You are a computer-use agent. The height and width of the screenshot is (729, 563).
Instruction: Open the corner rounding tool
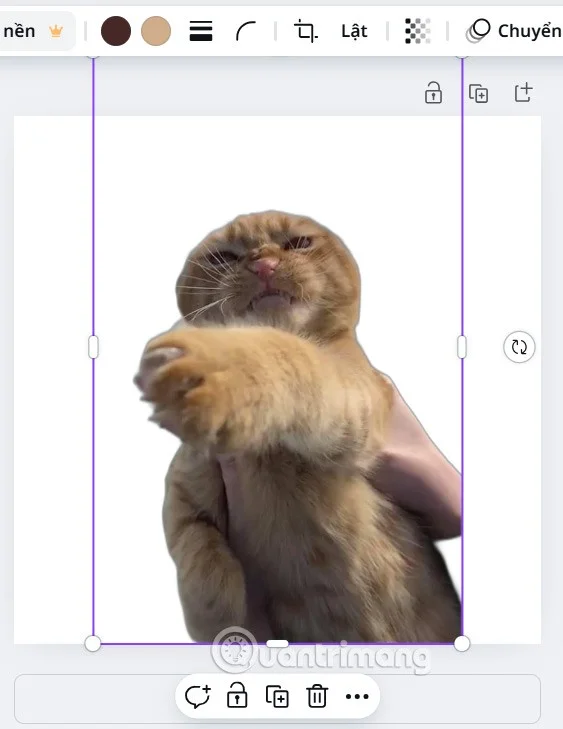point(245,31)
